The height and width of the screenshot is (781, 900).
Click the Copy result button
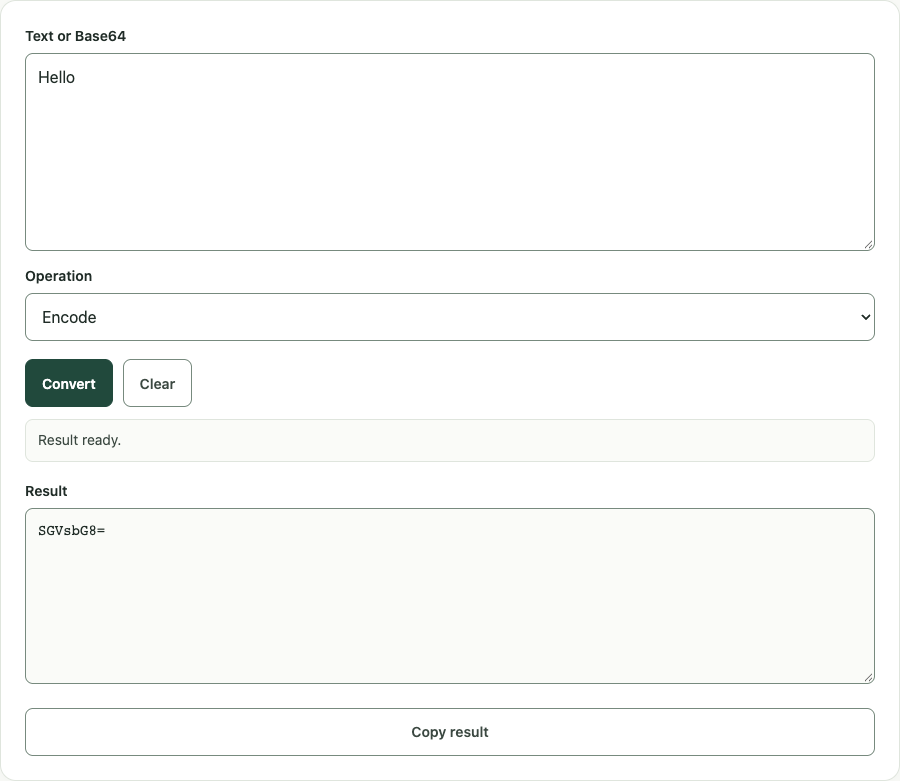[450, 732]
